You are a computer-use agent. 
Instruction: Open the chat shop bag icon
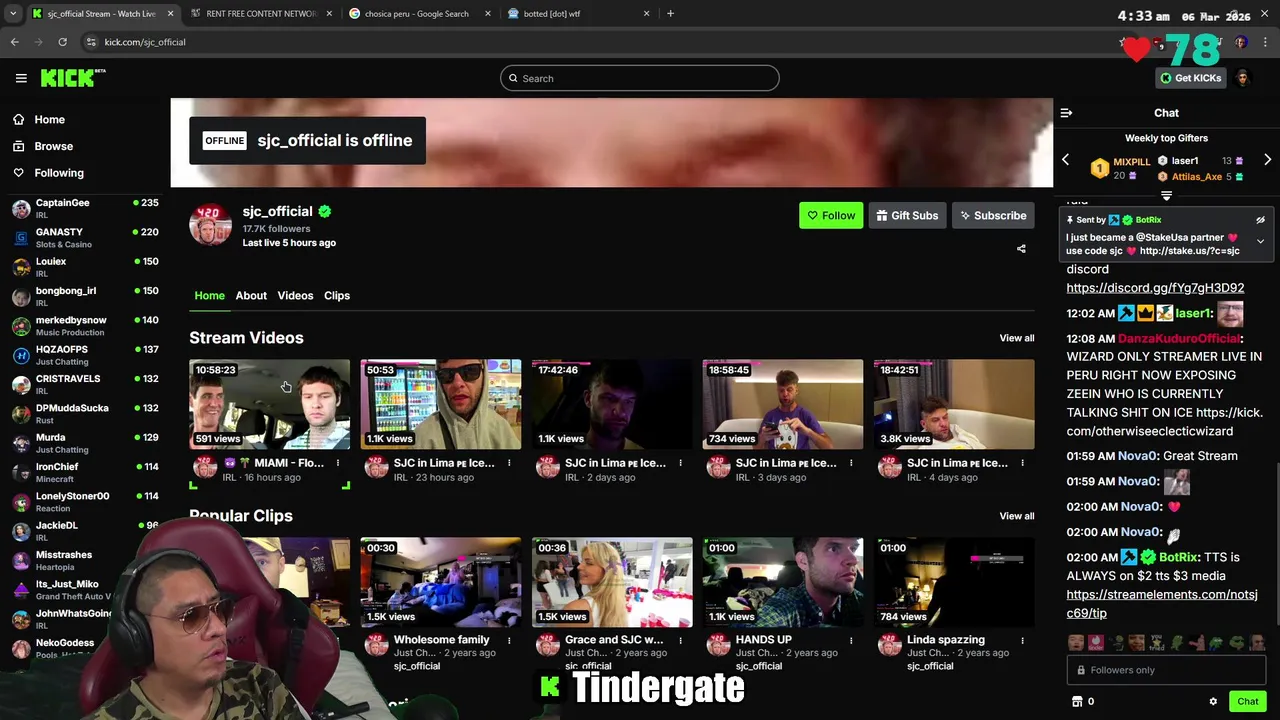pyautogui.click(x=1077, y=702)
